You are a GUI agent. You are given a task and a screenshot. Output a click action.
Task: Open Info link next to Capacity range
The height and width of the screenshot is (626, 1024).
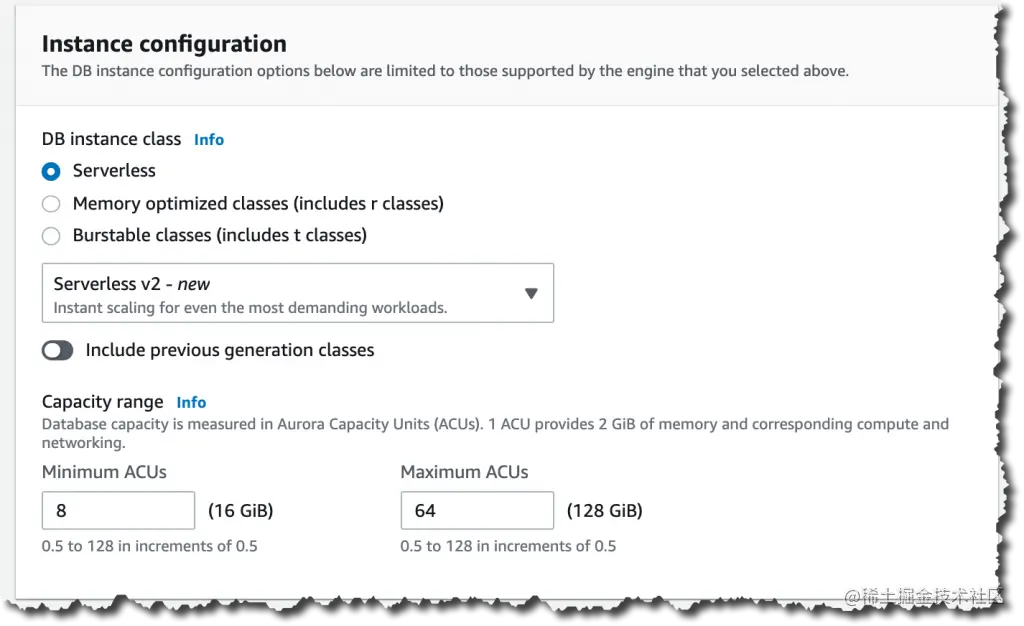(191, 402)
